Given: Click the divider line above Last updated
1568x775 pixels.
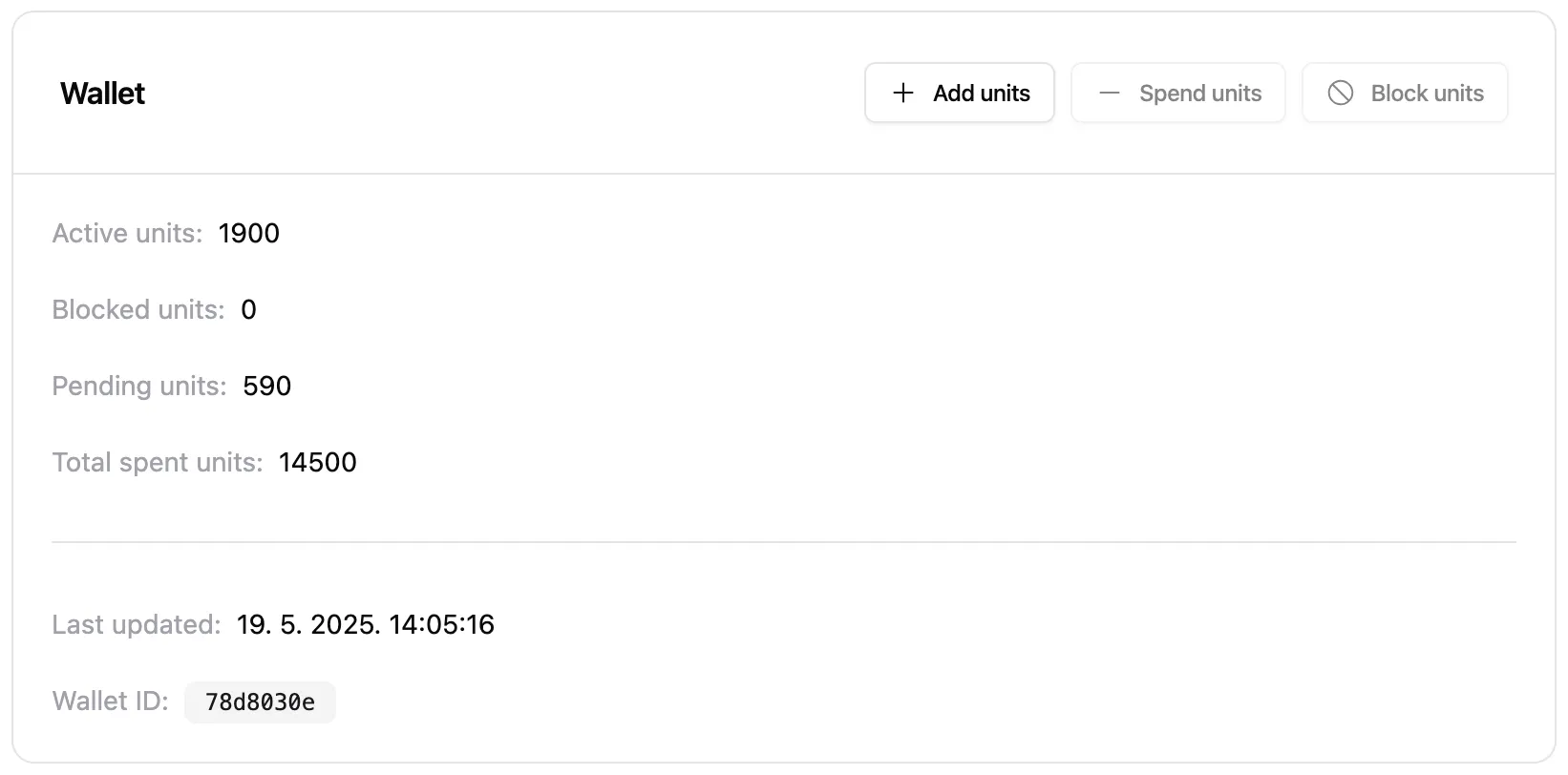Looking at the screenshot, I should (783, 542).
